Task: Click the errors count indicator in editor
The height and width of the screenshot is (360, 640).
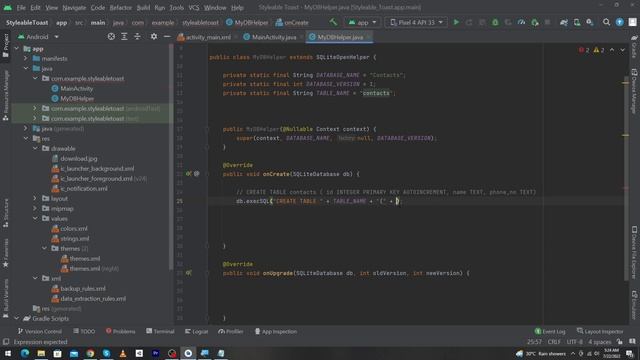Action: click(584, 50)
